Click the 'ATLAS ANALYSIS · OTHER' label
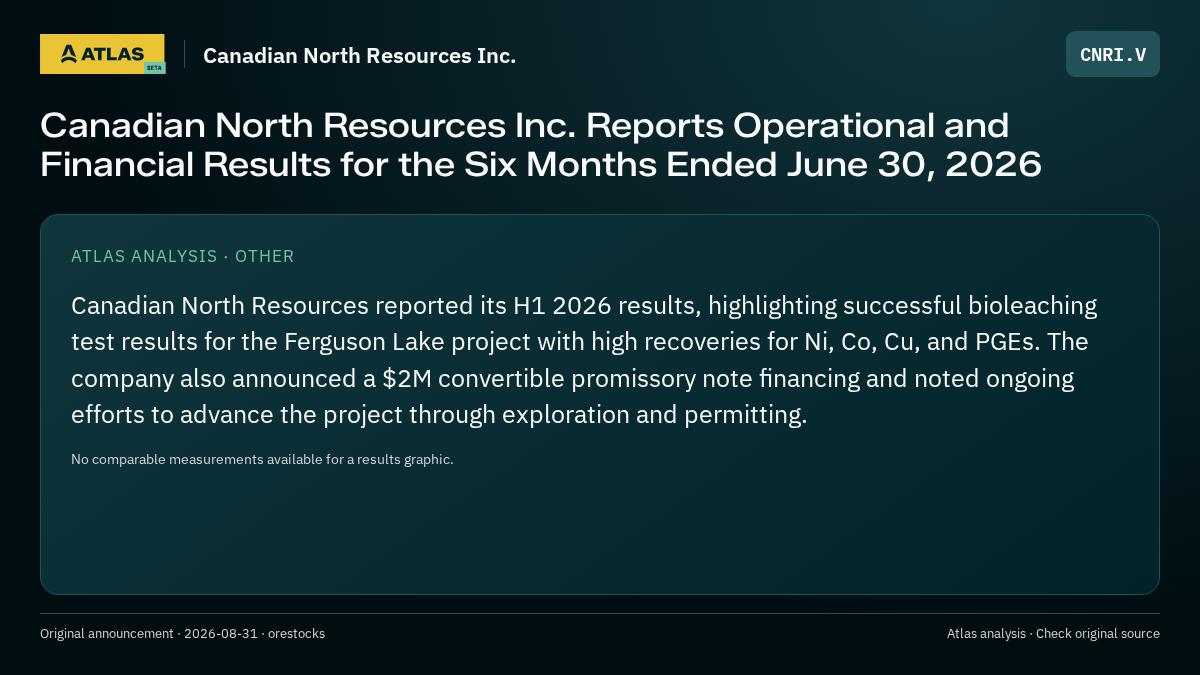Screen dimensions: 1200x675 pos(183,256)
